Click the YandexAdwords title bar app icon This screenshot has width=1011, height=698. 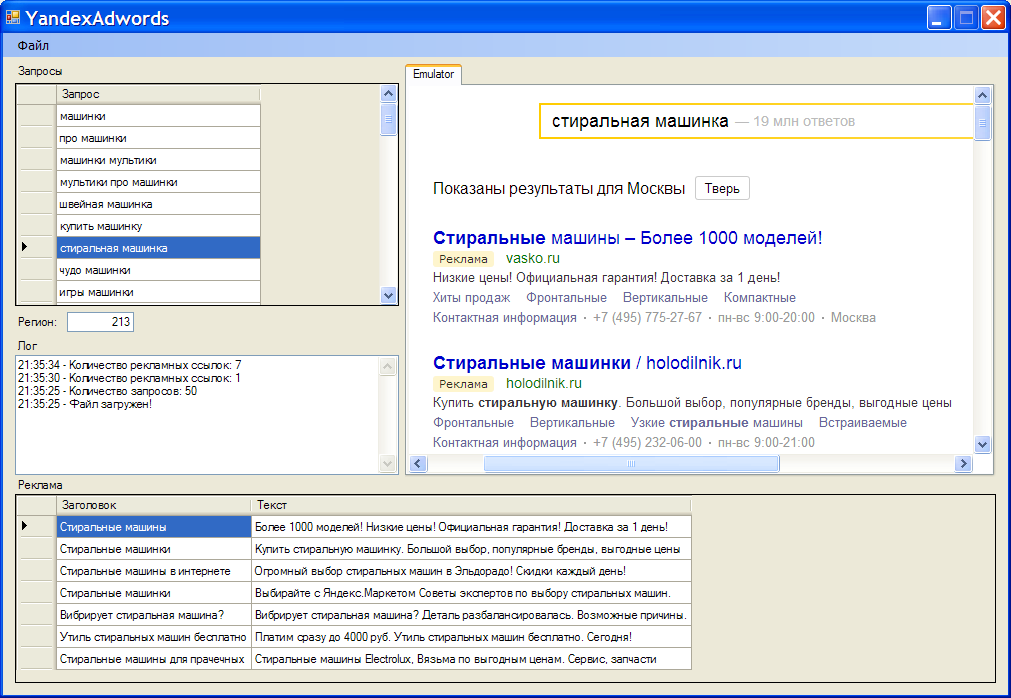pos(12,17)
